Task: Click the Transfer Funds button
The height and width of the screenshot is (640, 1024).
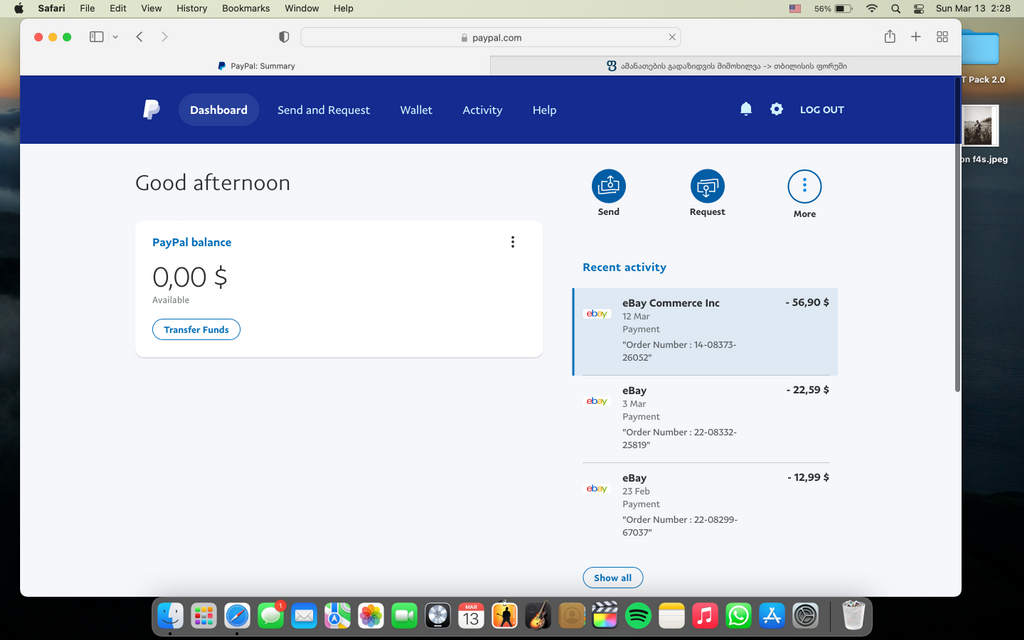Action: pos(196,329)
